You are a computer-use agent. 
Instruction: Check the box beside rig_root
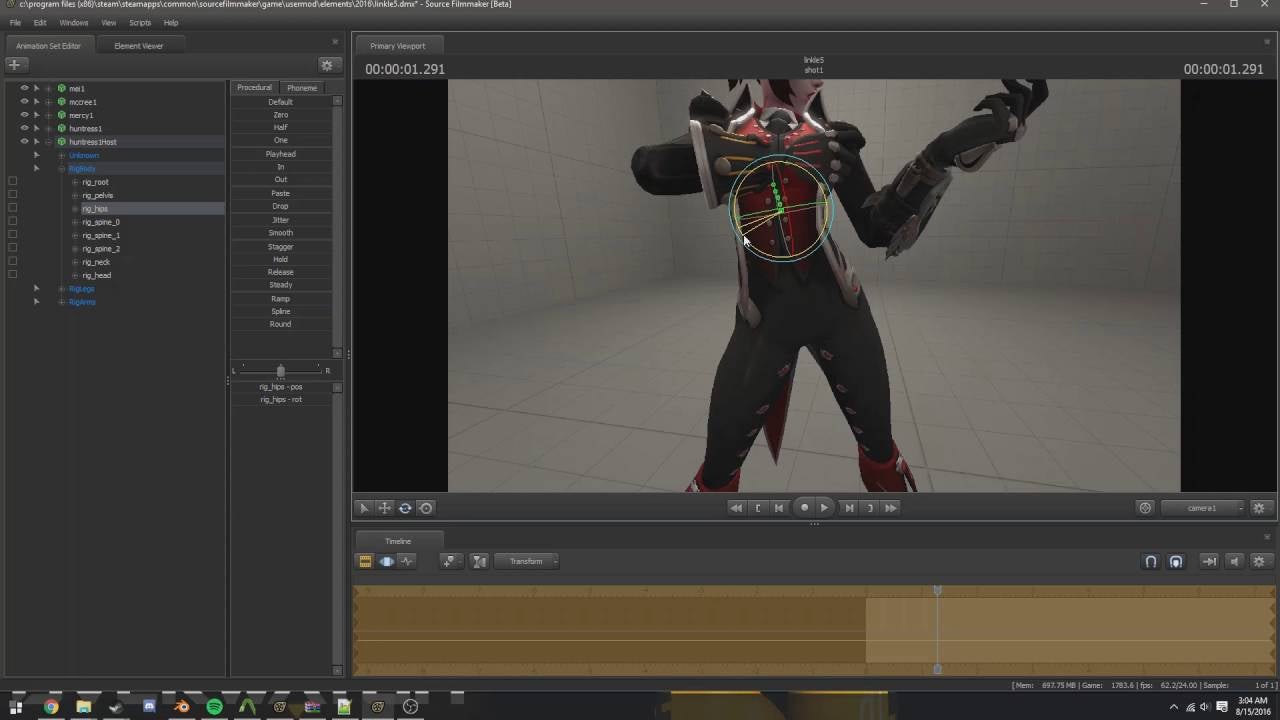(x=12, y=182)
